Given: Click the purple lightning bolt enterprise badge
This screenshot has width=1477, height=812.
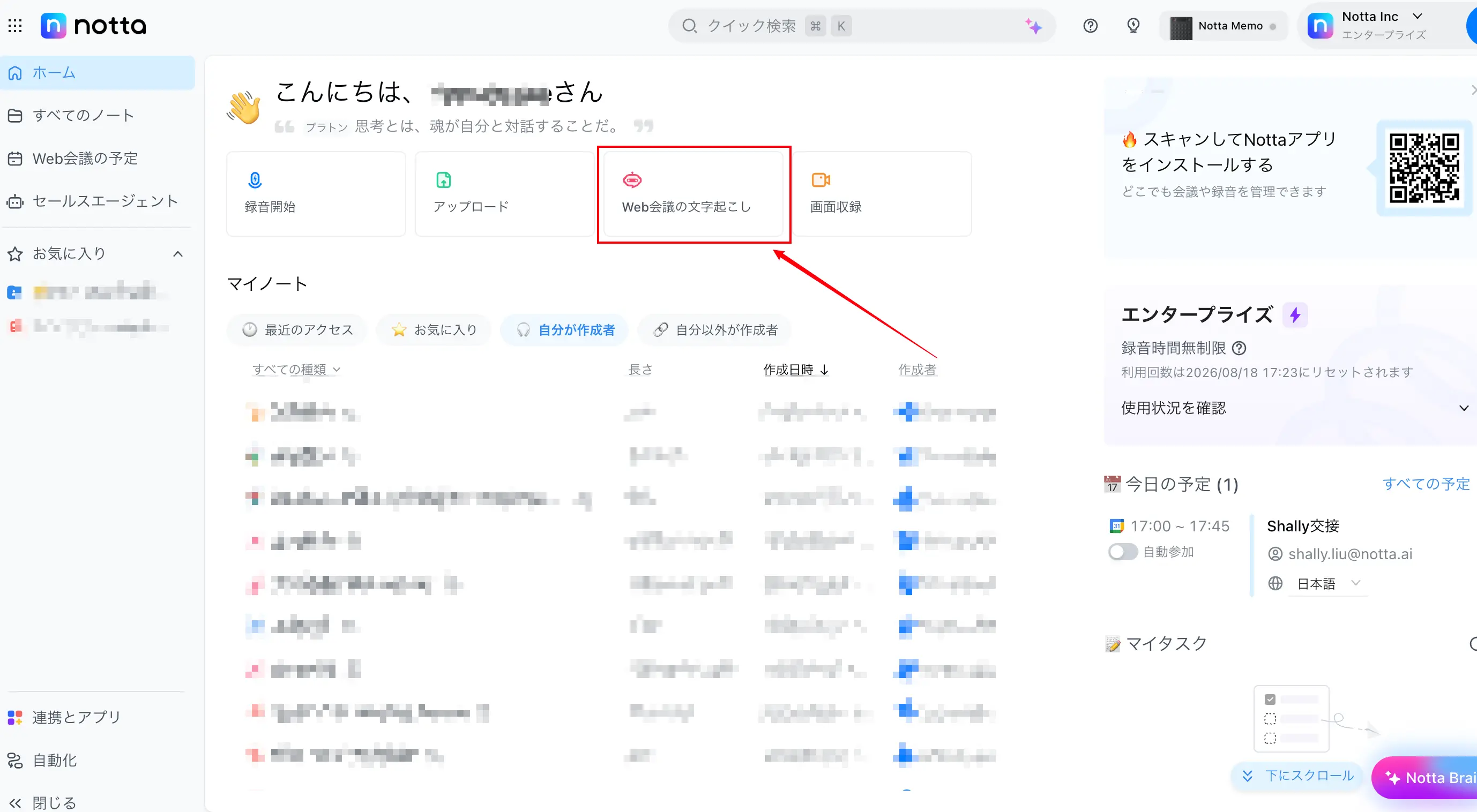Looking at the screenshot, I should (x=1295, y=314).
